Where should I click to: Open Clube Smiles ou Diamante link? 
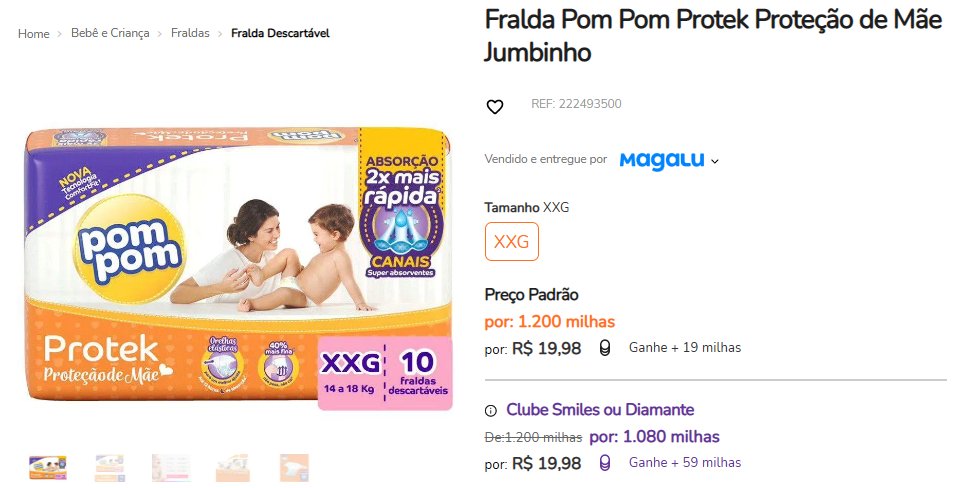click(x=600, y=409)
